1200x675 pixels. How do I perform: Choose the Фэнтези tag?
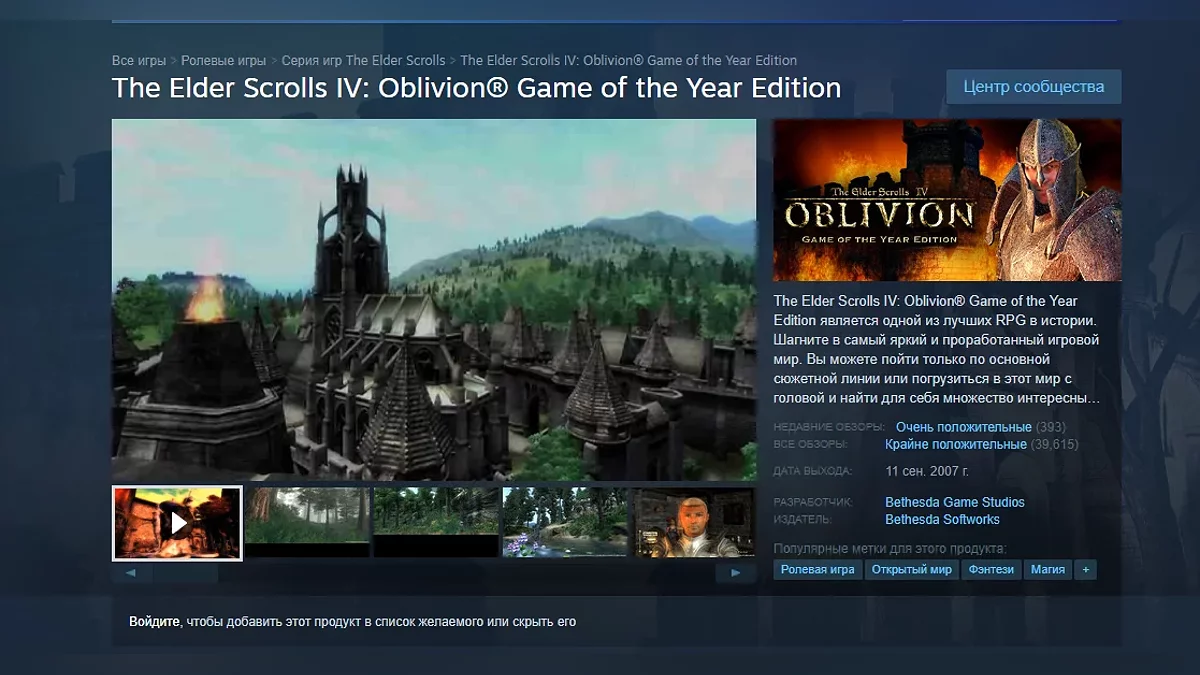click(991, 570)
